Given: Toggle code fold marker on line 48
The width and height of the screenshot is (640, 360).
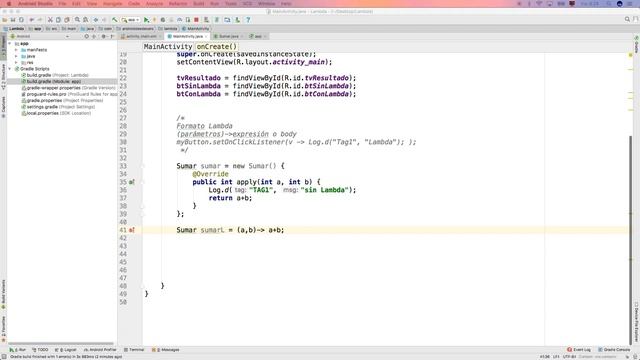Looking at the screenshot, I should [143, 286].
